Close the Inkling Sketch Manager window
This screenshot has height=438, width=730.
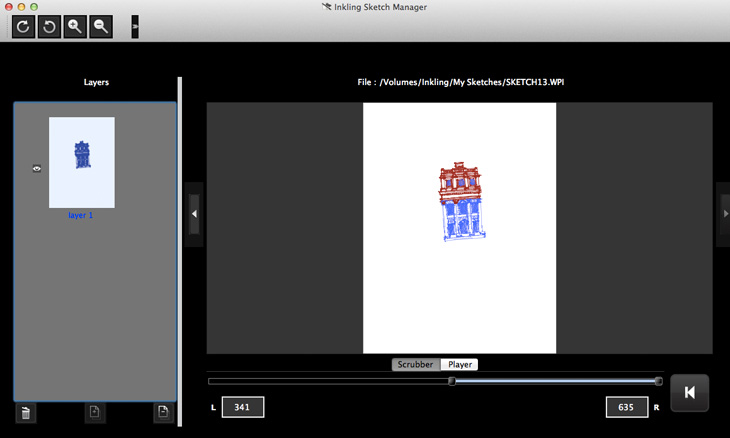tap(9, 7)
